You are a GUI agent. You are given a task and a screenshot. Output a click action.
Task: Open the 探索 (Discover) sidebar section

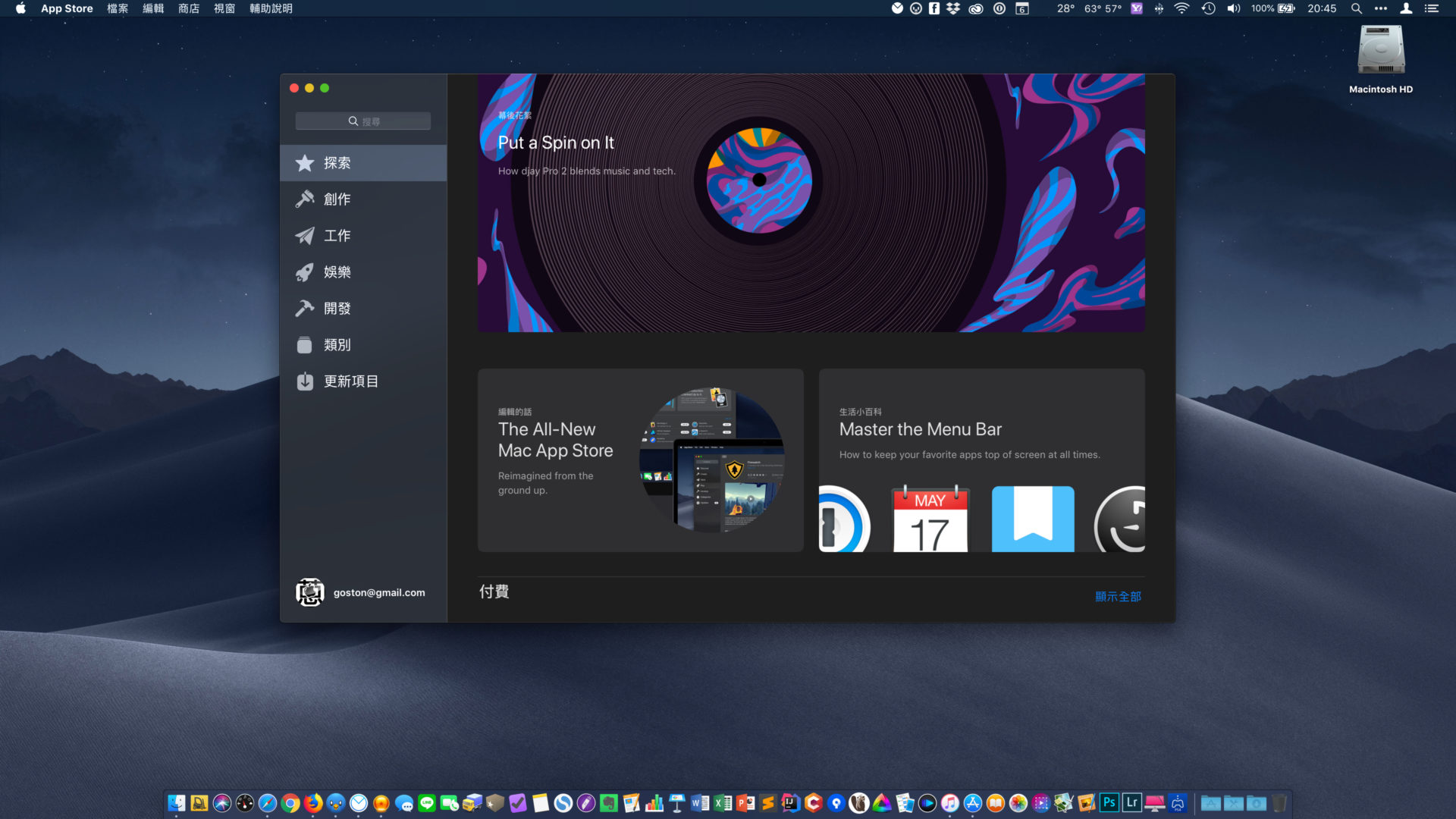tap(363, 163)
